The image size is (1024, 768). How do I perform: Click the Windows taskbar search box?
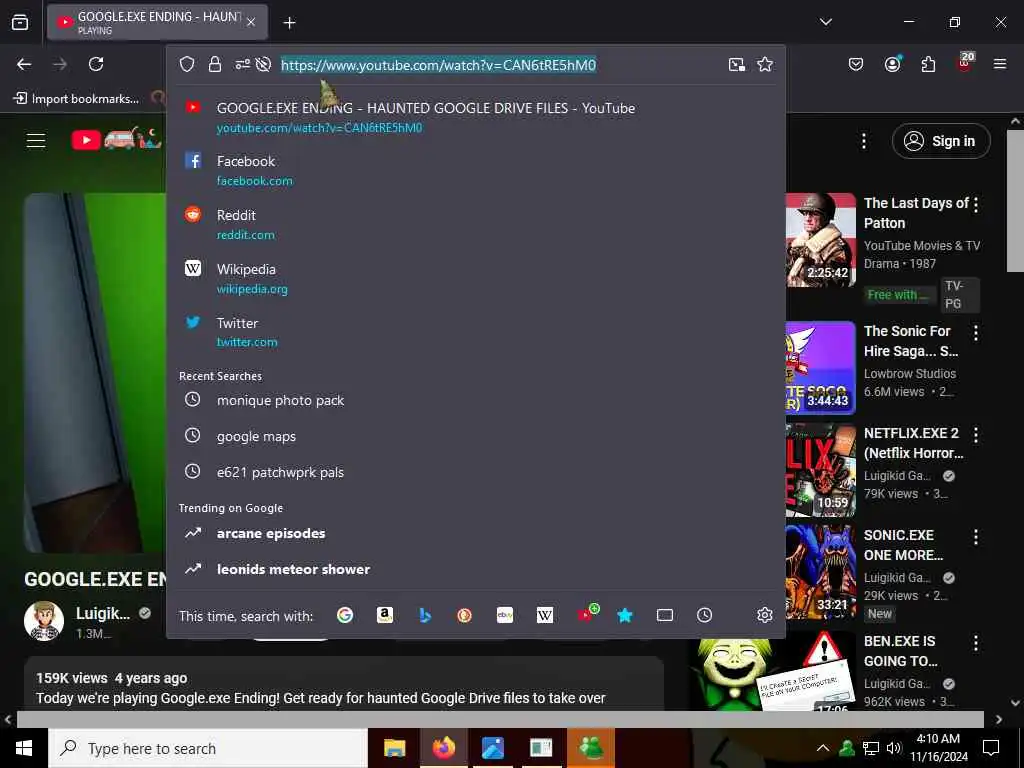coord(208,748)
